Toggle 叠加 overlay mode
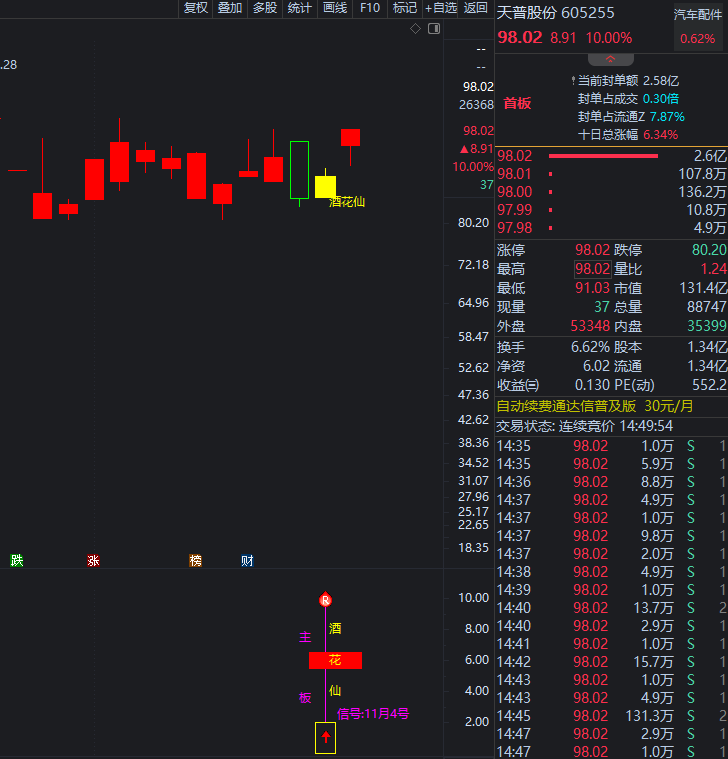728x759 pixels. (x=230, y=8)
